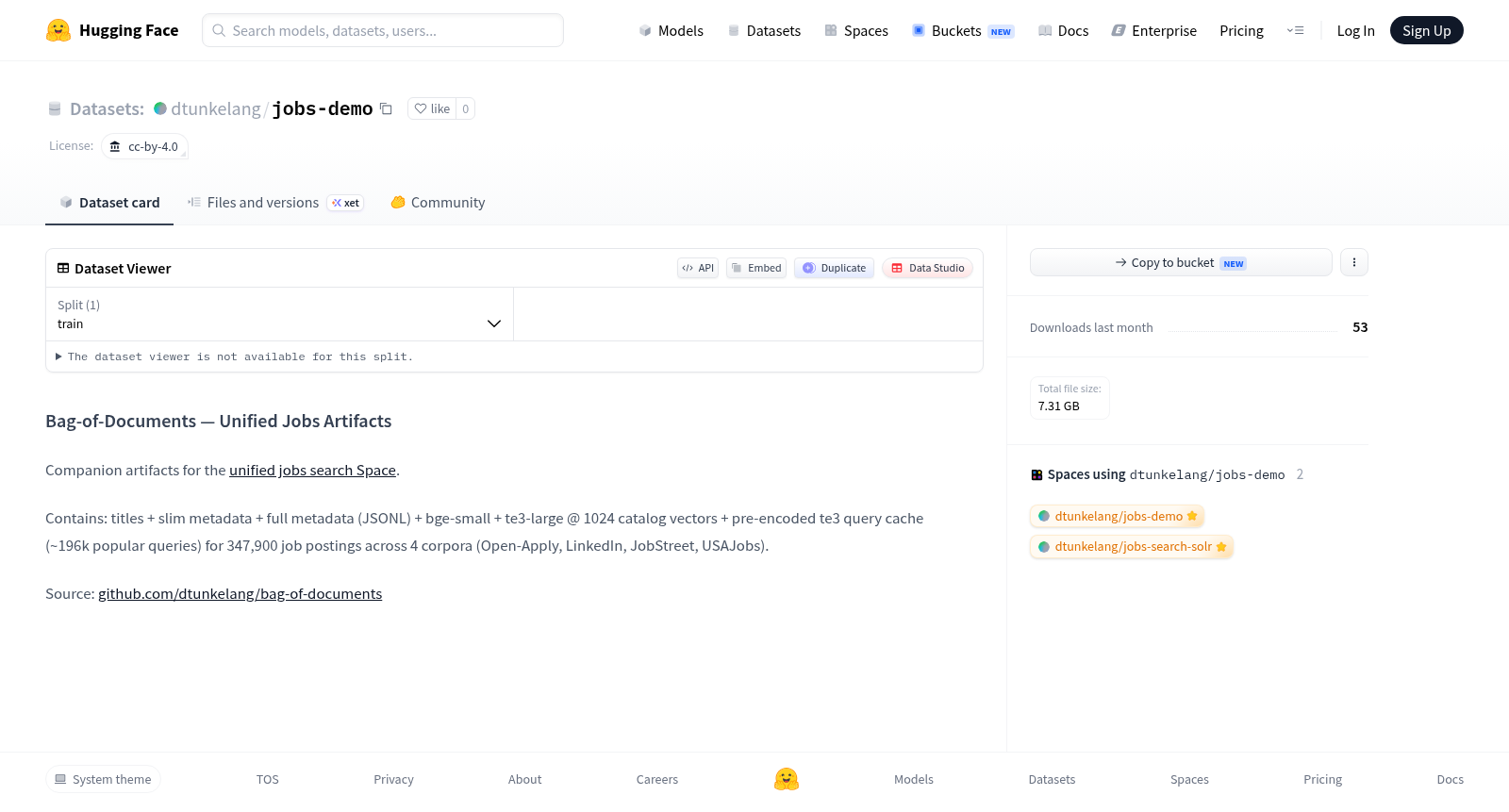Click the Datasets breadcrumb label
The width and height of the screenshot is (1509, 812).
[x=107, y=108]
